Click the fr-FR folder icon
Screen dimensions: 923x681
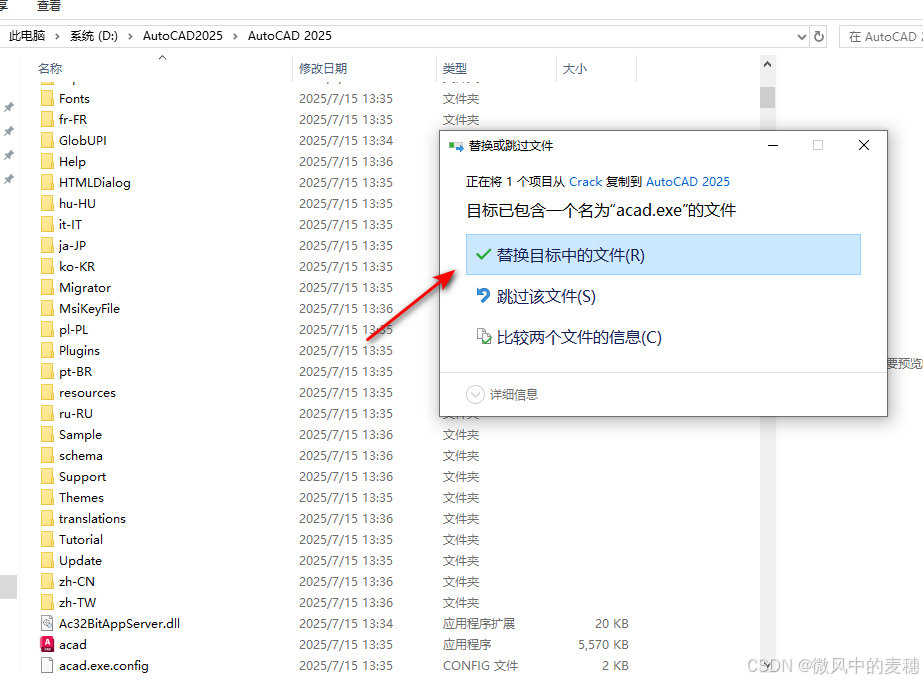47,119
